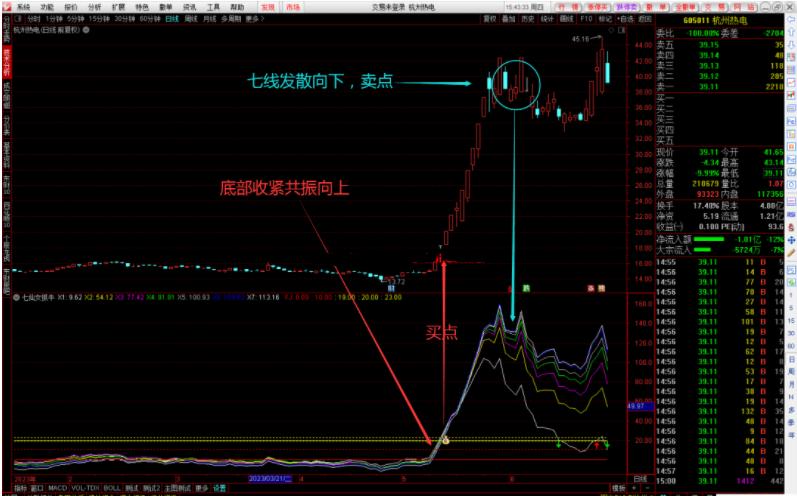Click the 现价 39.11 value

(708, 152)
